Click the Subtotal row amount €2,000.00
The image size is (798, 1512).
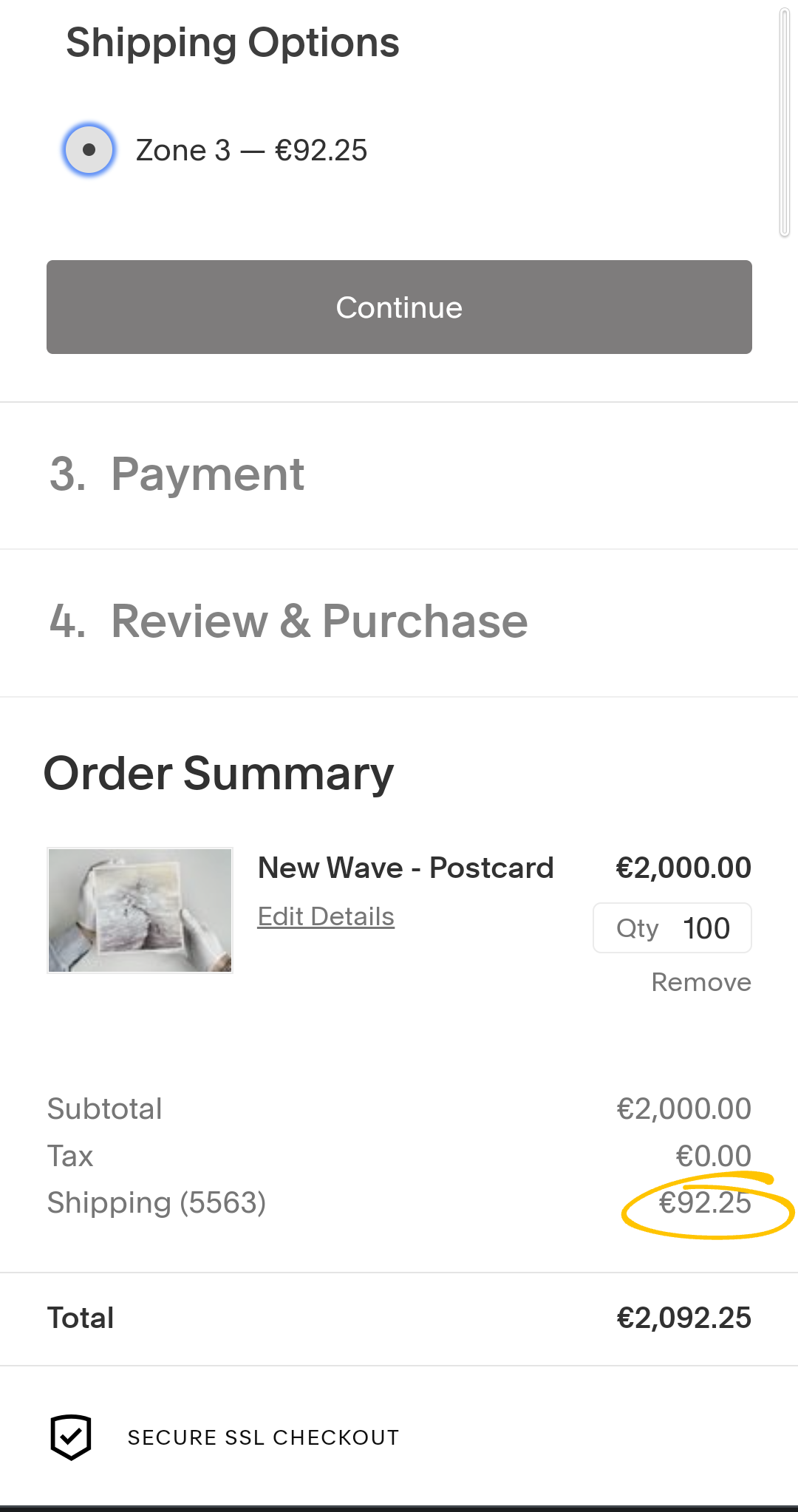coord(683,1109)
